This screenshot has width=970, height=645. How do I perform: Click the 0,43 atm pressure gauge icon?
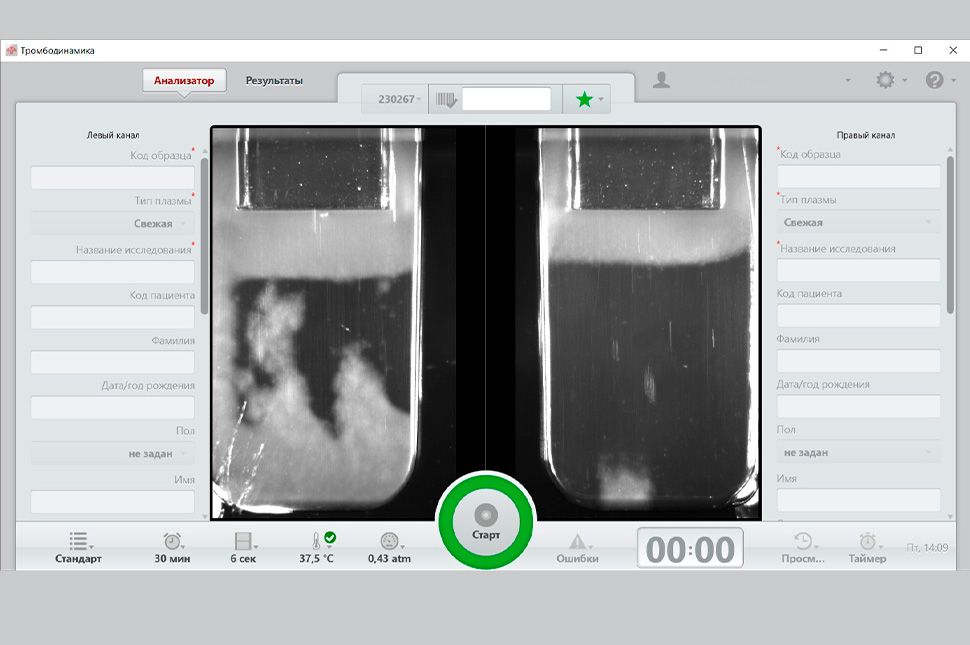click(x=389, y=541)
